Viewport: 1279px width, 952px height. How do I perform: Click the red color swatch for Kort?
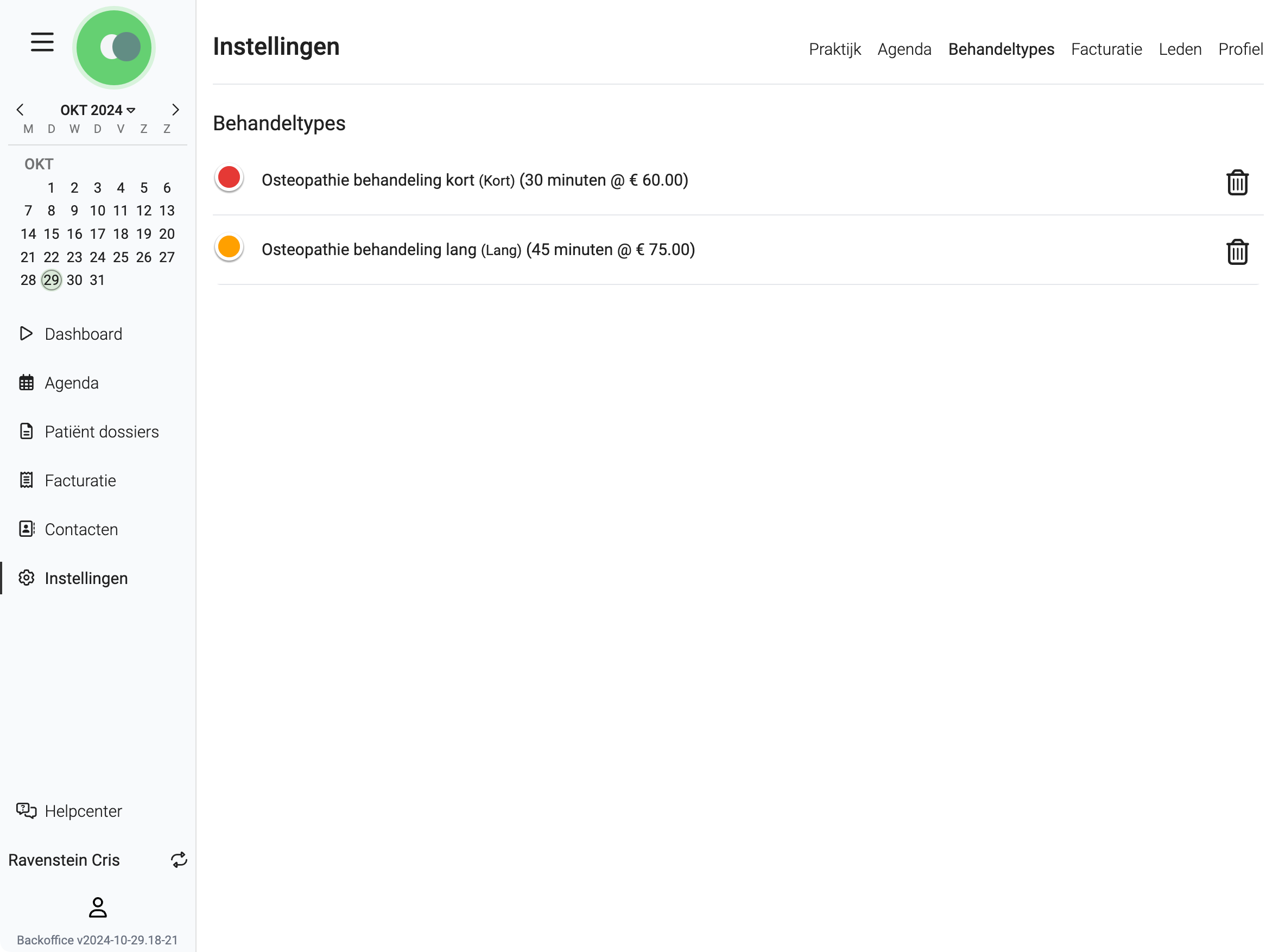[x=229, y=177]
